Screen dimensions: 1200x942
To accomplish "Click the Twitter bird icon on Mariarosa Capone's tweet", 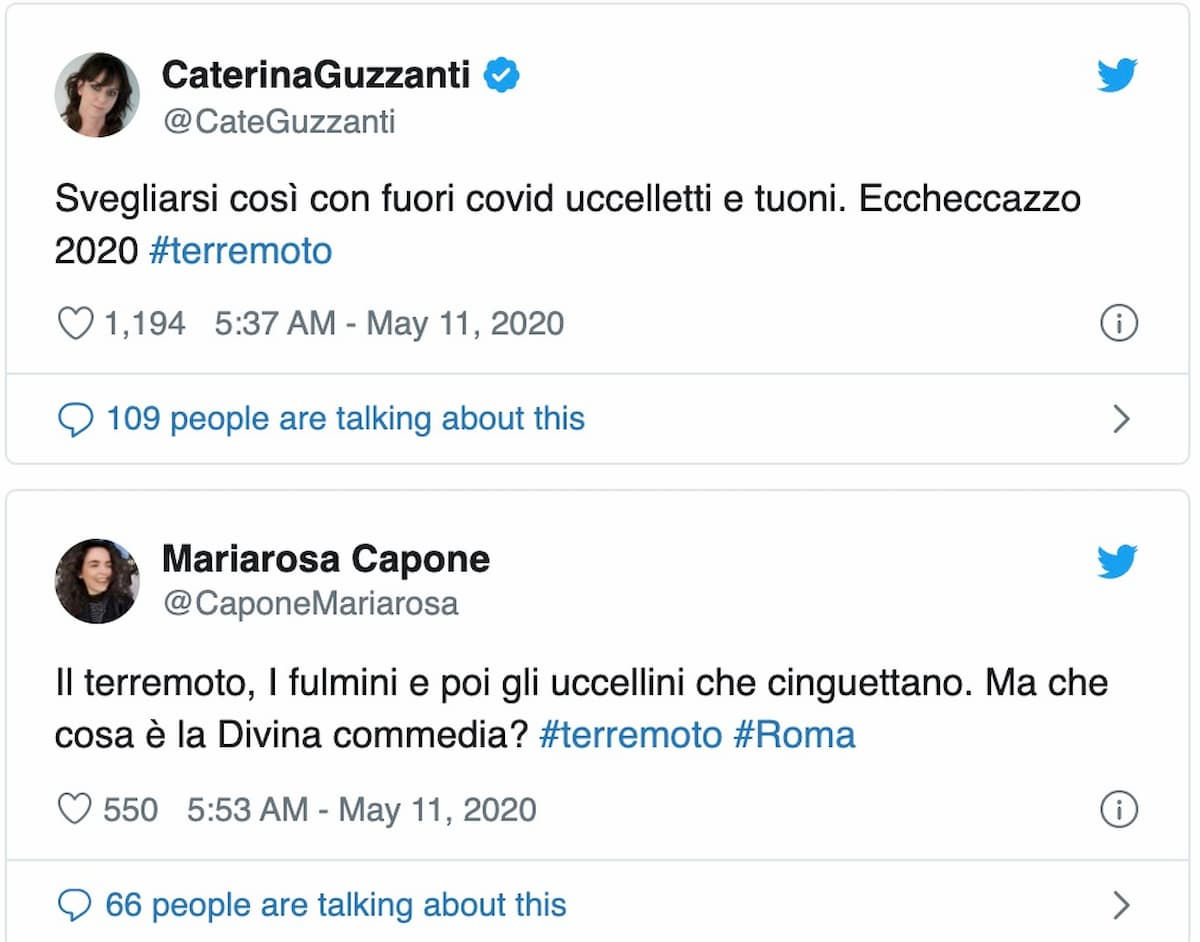I will point(1117,560).
